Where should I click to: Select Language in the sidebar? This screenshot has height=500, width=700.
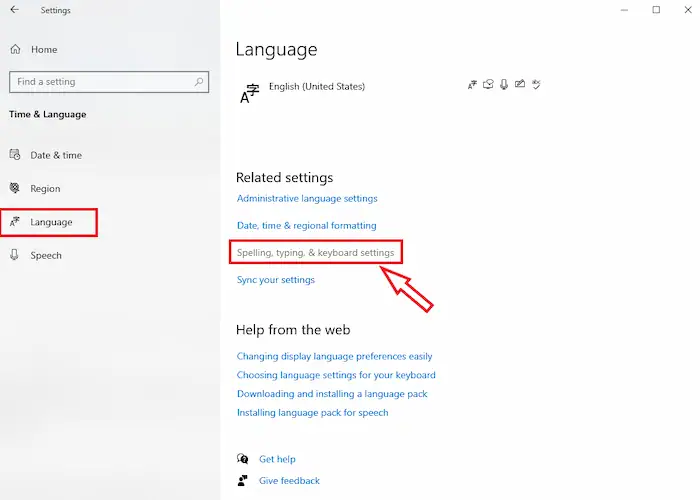tap(50, 222)
